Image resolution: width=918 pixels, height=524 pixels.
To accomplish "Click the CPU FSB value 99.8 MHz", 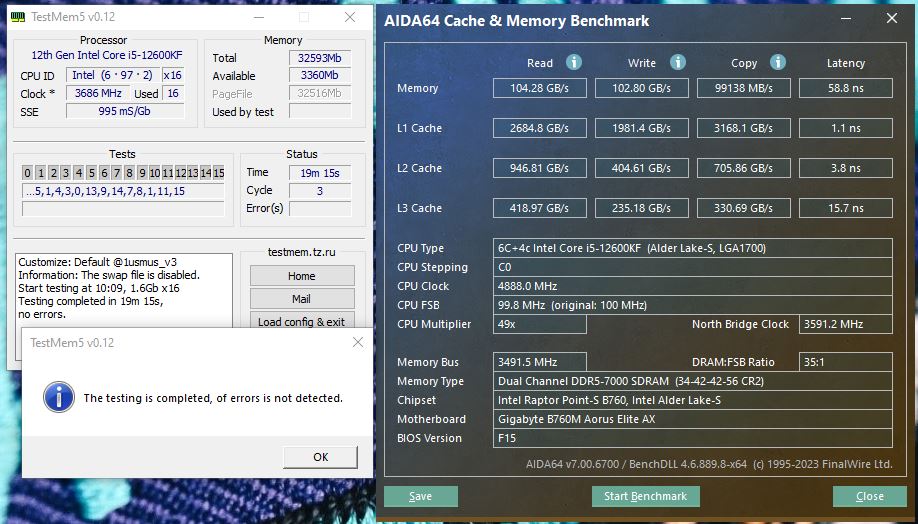I will [x=693, y=305].
